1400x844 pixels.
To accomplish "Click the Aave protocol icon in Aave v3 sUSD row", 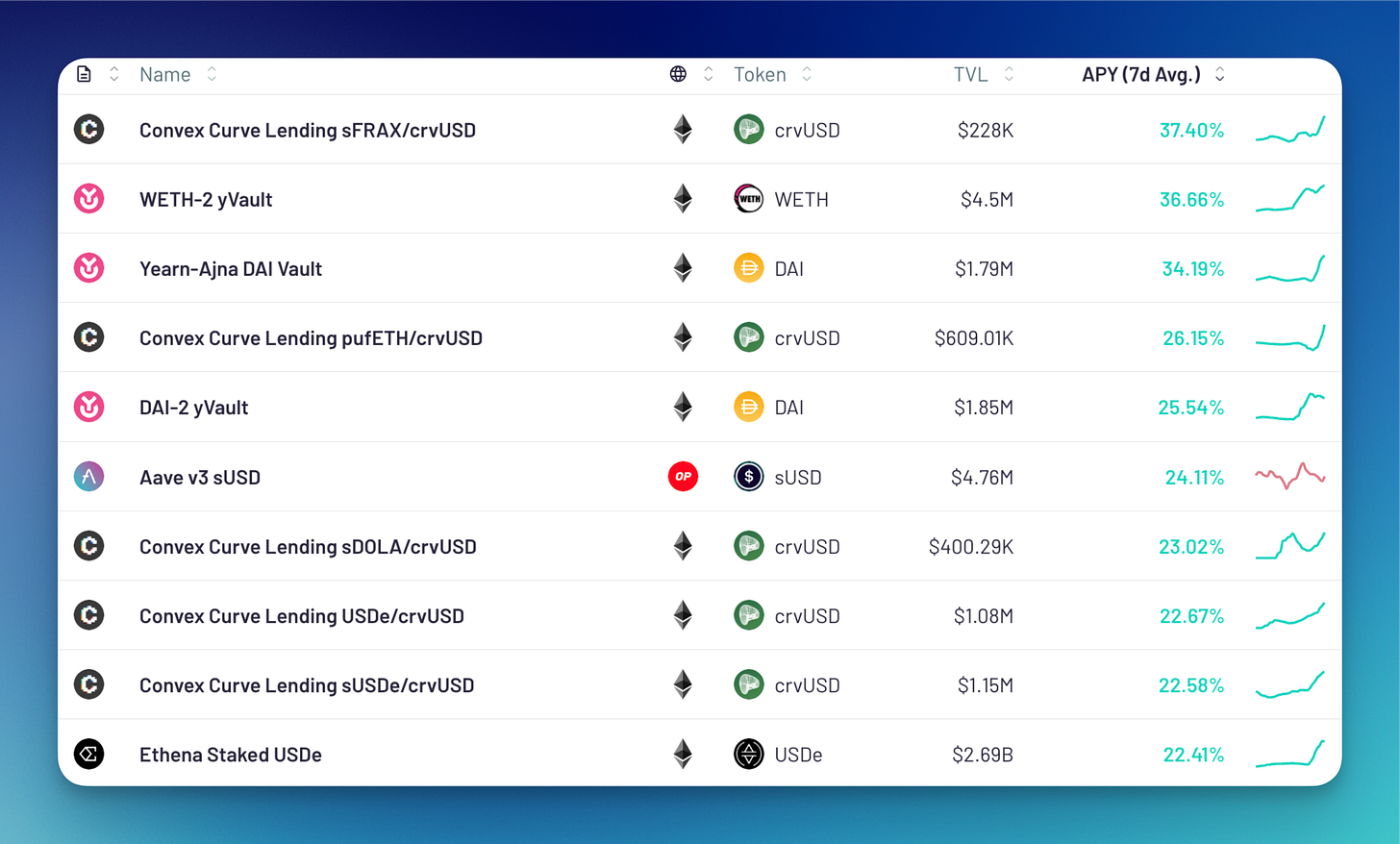I will pyautogui.click(x=89, y=477).
